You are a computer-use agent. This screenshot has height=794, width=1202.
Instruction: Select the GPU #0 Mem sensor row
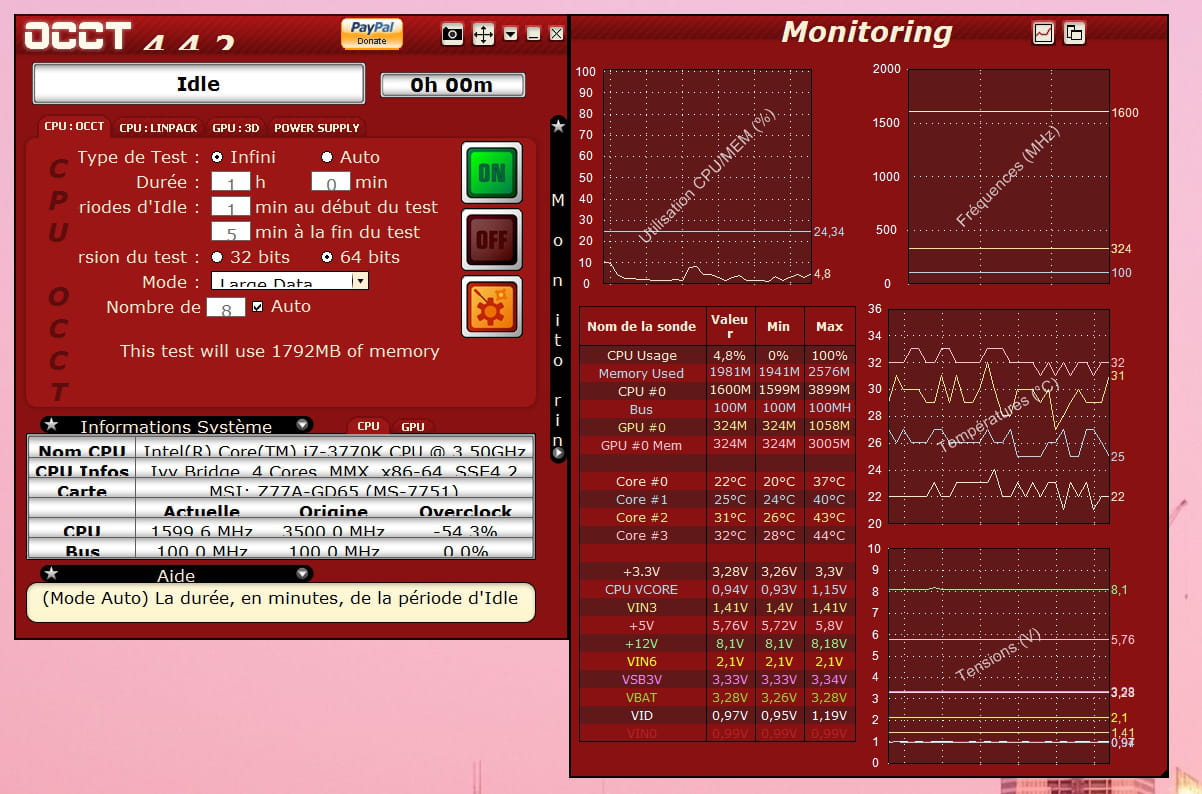click(718, 445)
